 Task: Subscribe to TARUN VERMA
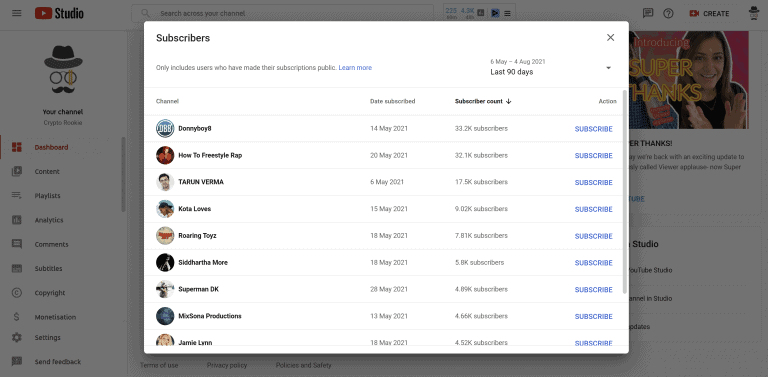point(593,183)
